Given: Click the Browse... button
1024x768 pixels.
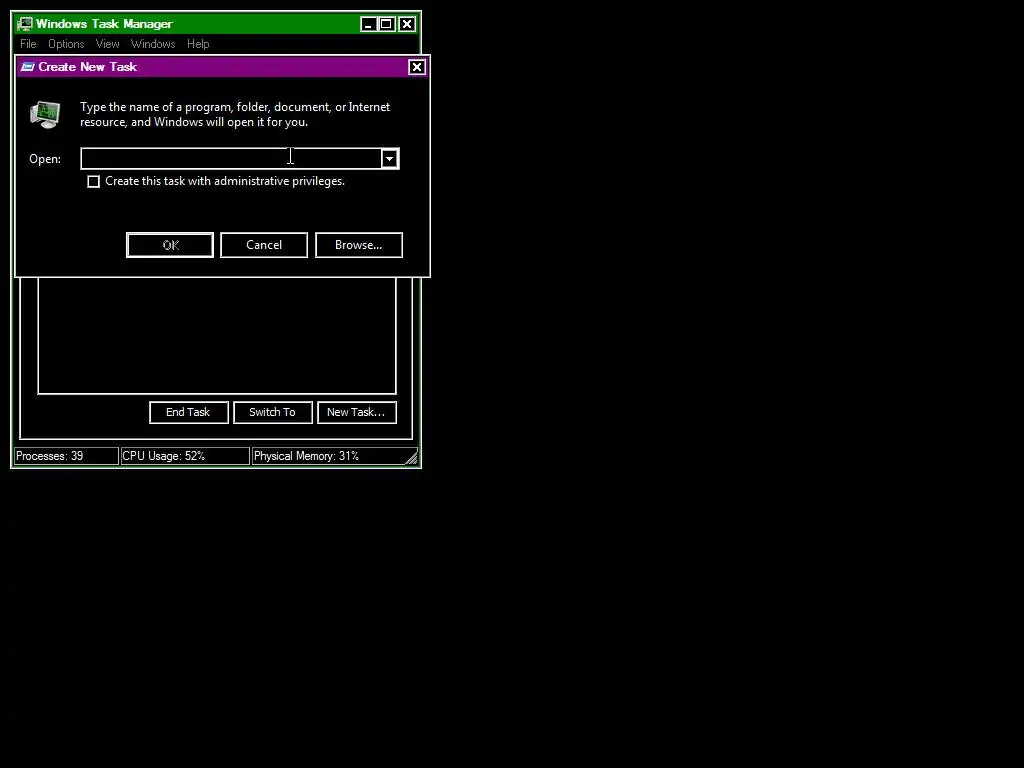Looking at the screenshot, I should click(x=359, y=245).
